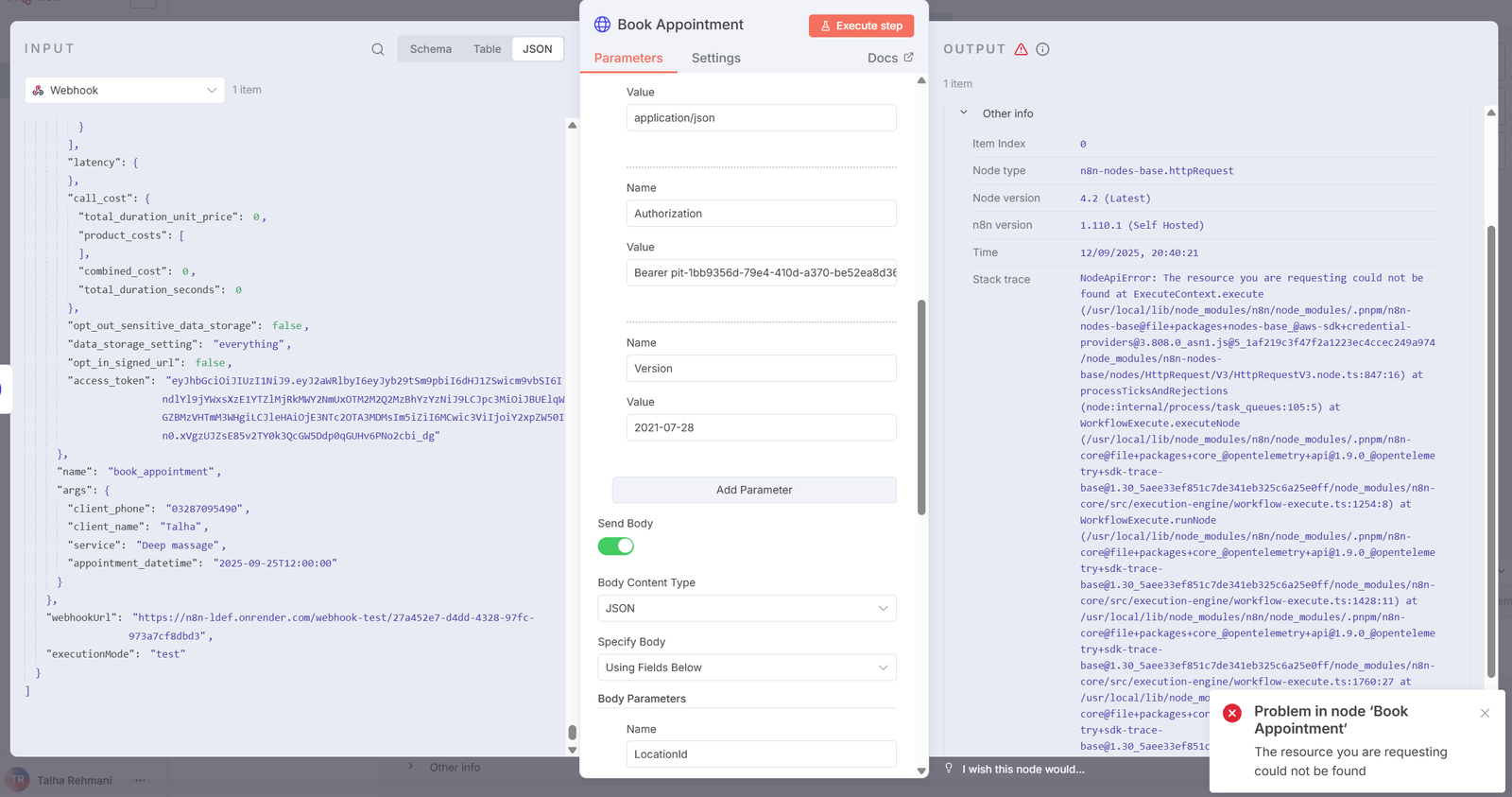The image size is (1512, 797).
Task: Click the Webhook node icon in input selector
Action: tap(39, 91)
